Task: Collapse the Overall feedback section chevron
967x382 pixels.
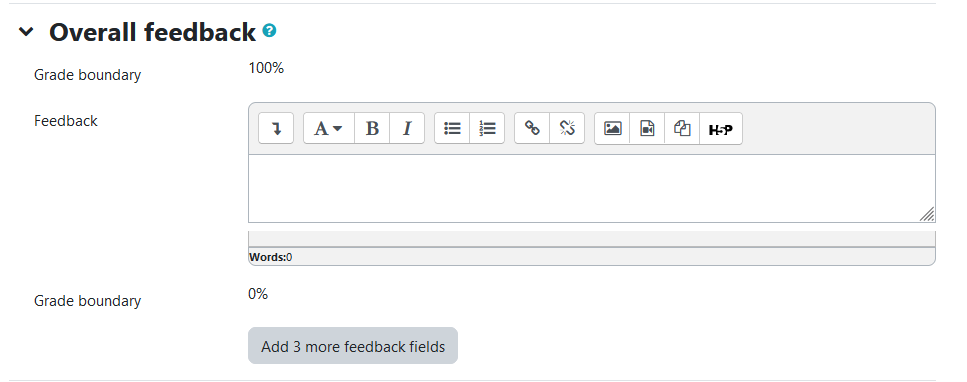Action: coord(26,32)
